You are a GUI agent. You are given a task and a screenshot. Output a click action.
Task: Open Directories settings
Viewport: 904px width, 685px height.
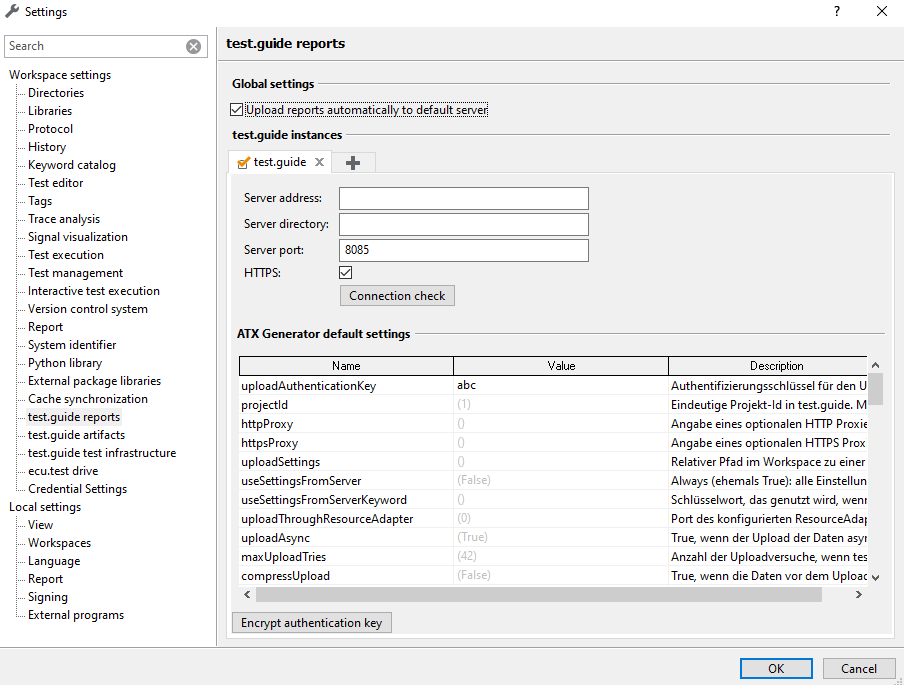tap(56, 93)
